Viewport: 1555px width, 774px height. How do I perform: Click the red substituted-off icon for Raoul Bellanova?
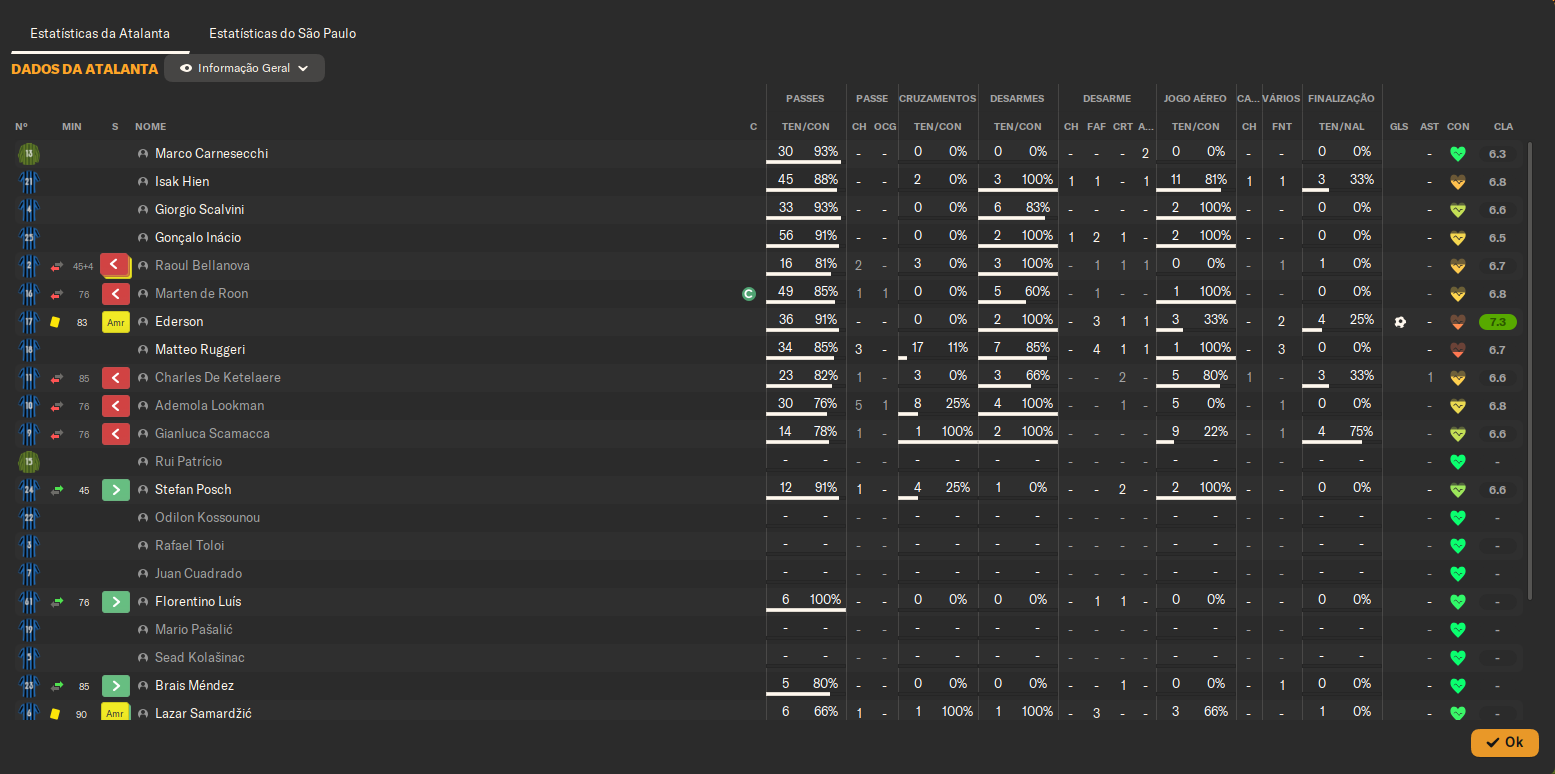[x=116, y=266]
